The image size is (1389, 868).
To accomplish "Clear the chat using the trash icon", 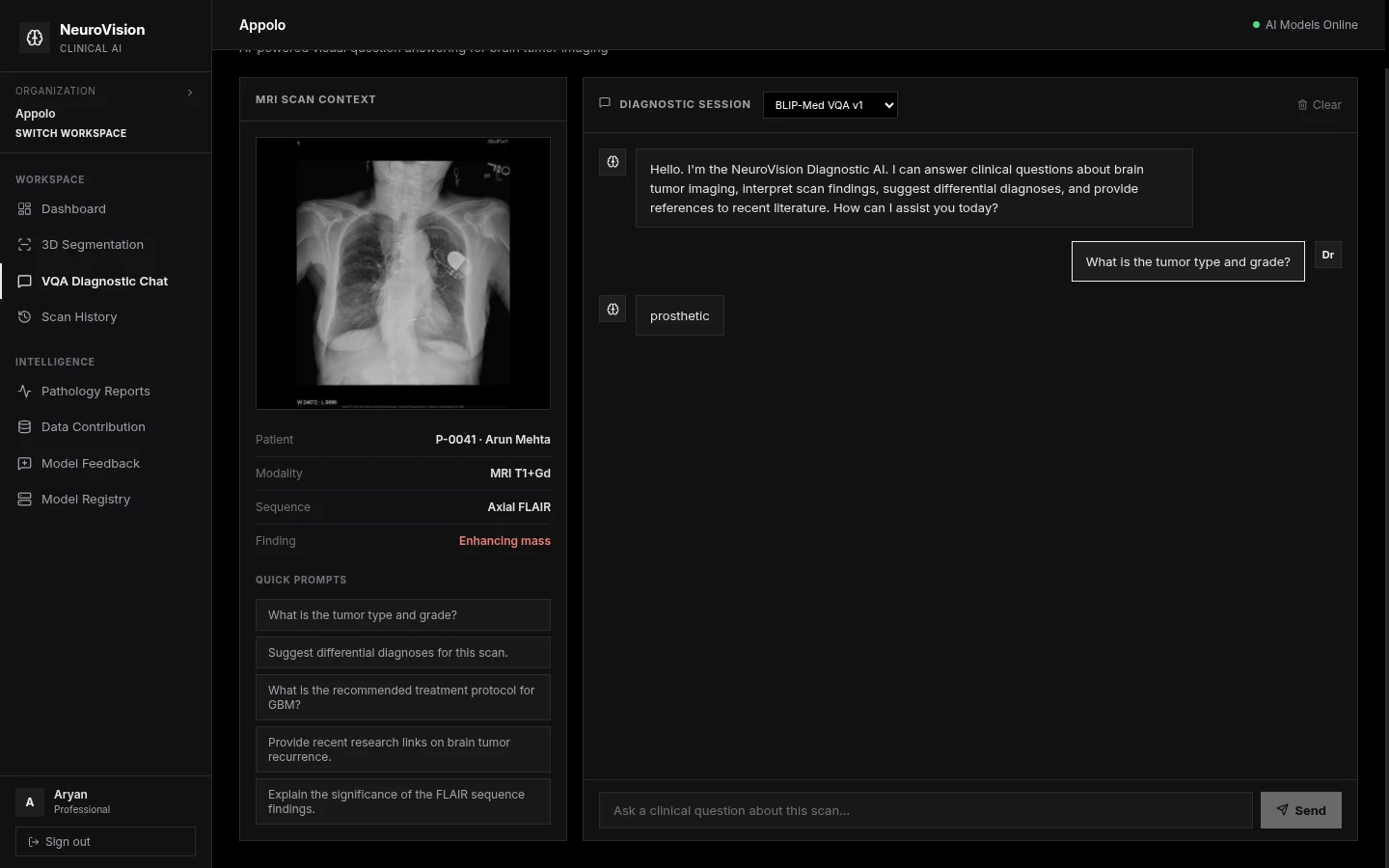I will coord(1302,105).
